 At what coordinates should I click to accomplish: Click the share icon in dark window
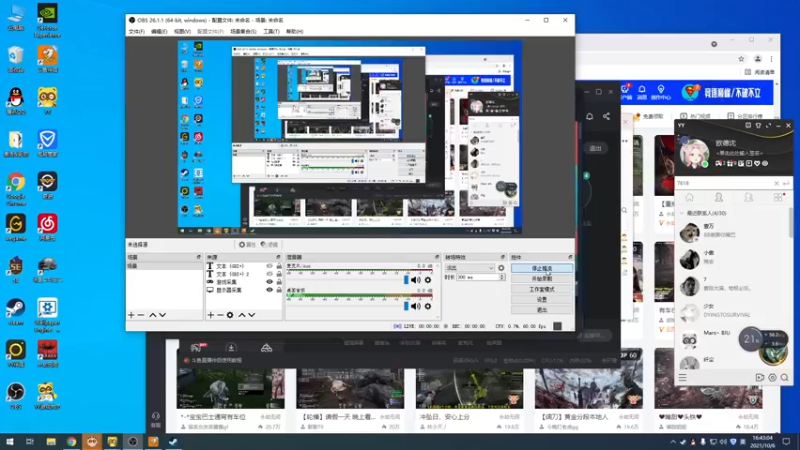(x=606, y=116)
